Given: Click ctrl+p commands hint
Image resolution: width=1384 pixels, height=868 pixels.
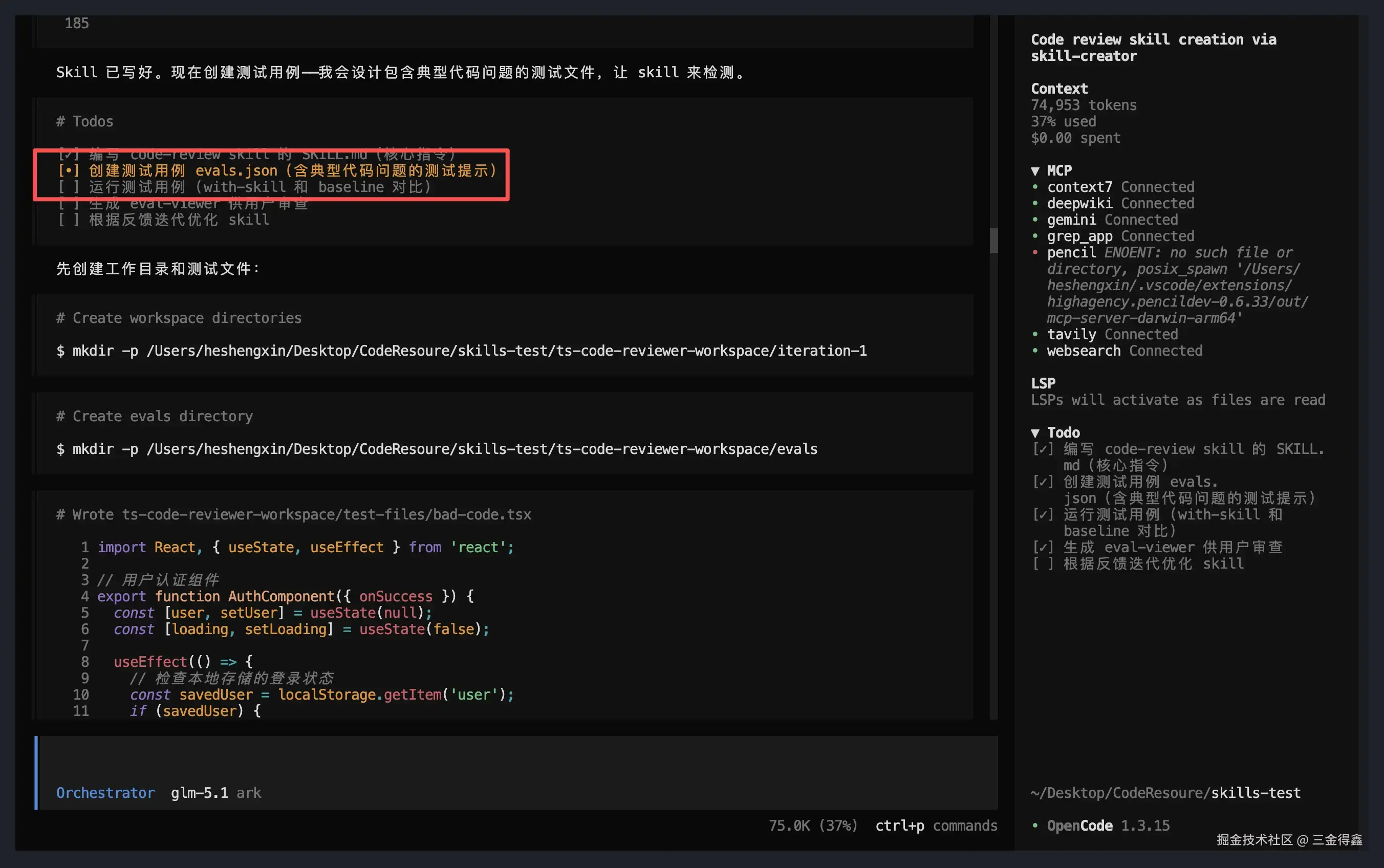Looking at the screenshot, I should pyautogui.click(x=936, y=826).
